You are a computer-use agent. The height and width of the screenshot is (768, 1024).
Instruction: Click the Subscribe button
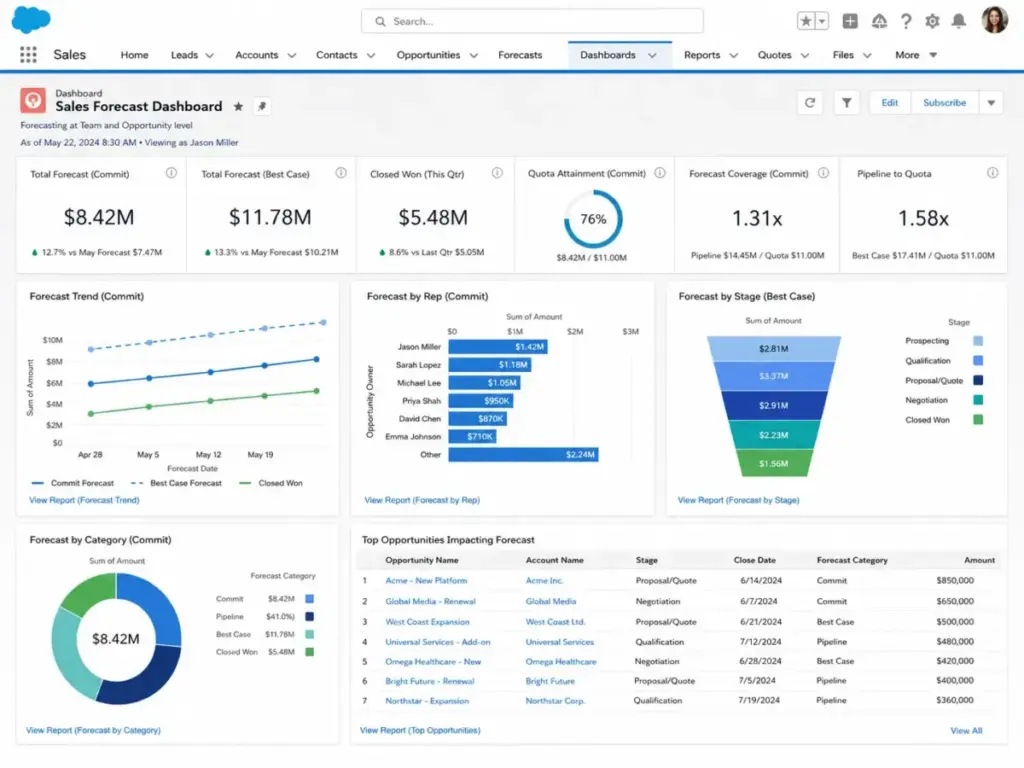pyautogui.click(x=944, y=103)
